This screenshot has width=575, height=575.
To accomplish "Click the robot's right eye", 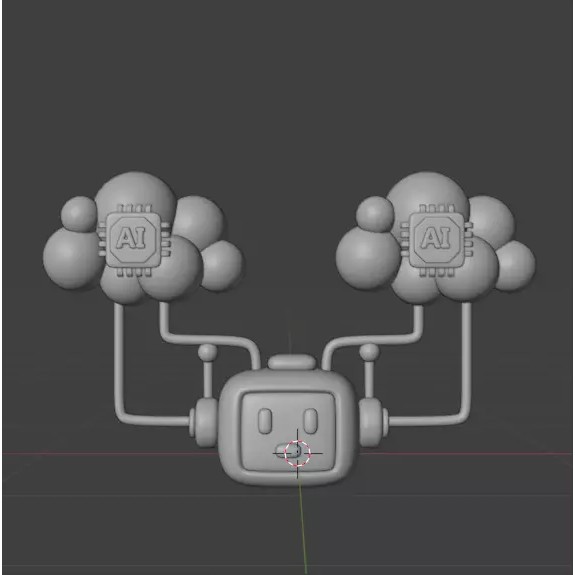I will click(311, 421).
